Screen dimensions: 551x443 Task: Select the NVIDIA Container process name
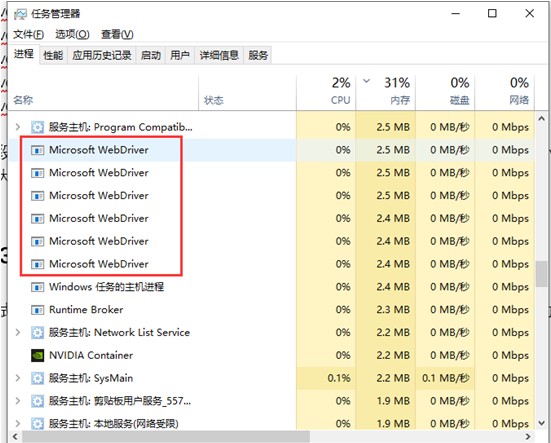[91, 356]
